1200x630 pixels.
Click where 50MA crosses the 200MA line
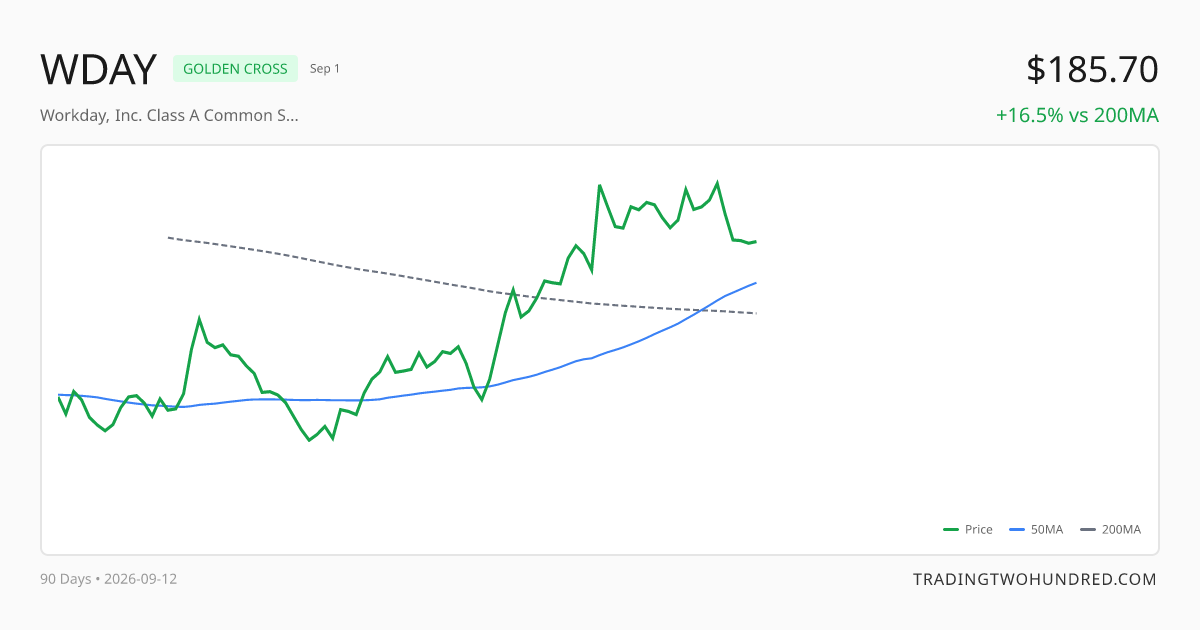coord(704,309)
